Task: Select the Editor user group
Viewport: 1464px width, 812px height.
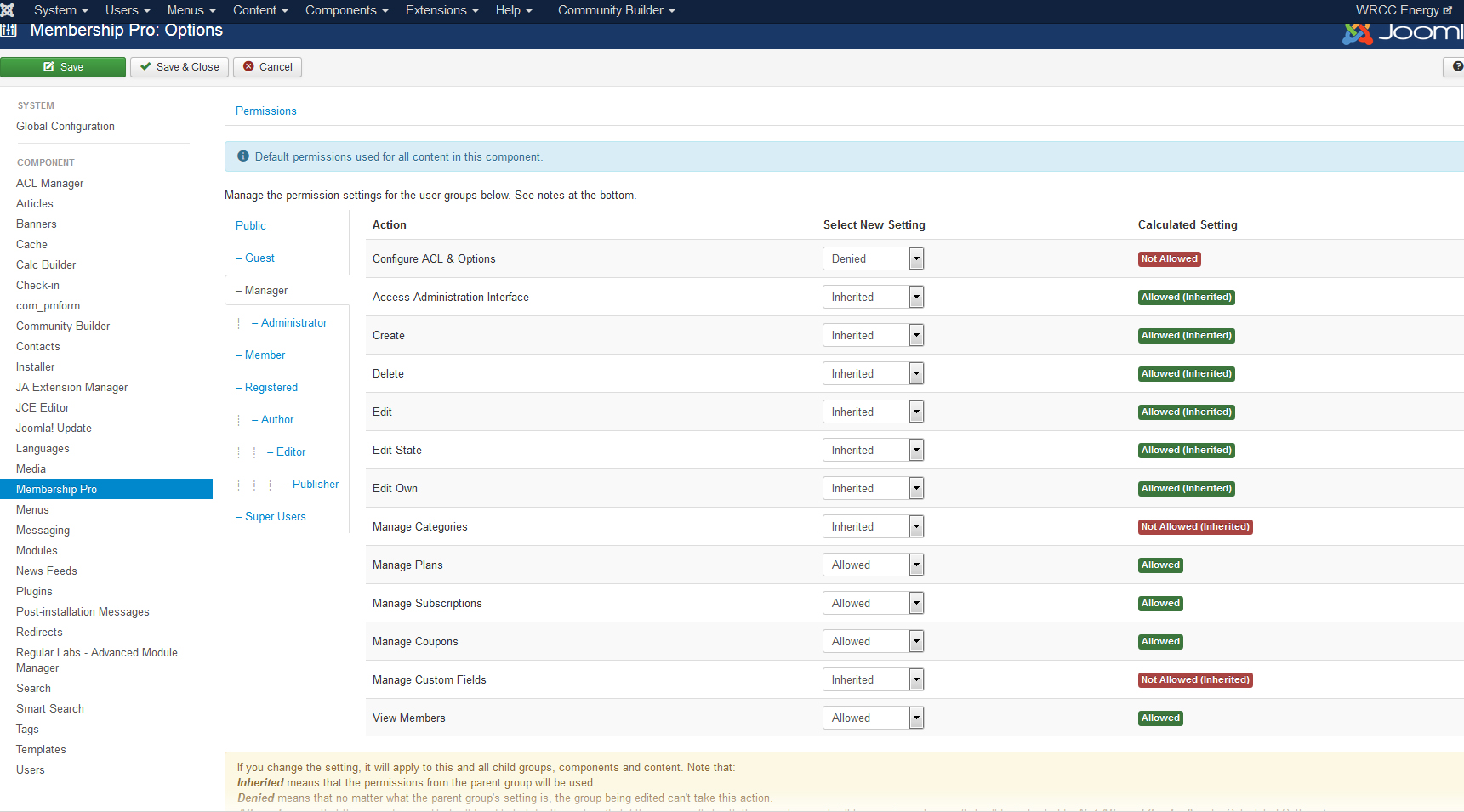Action: click(287, 451)
